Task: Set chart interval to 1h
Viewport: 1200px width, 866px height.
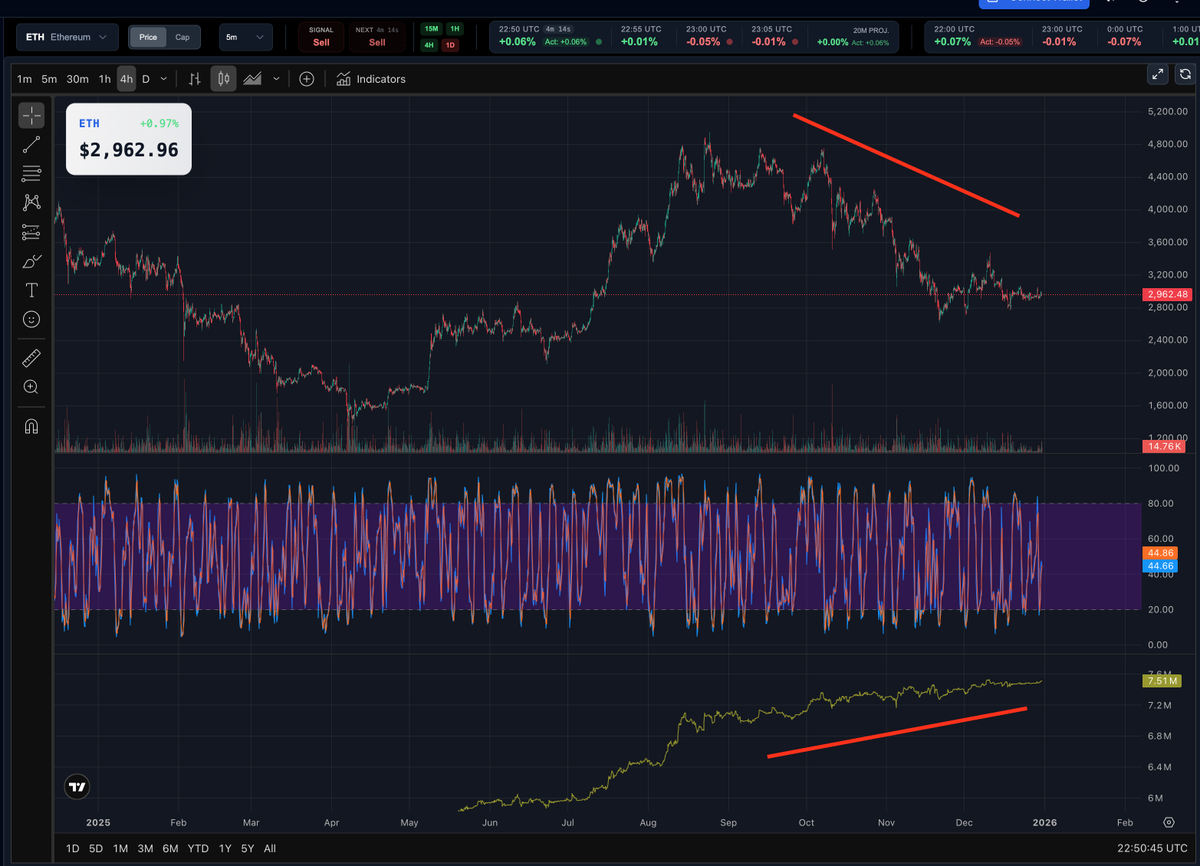Action: [104, 79]
